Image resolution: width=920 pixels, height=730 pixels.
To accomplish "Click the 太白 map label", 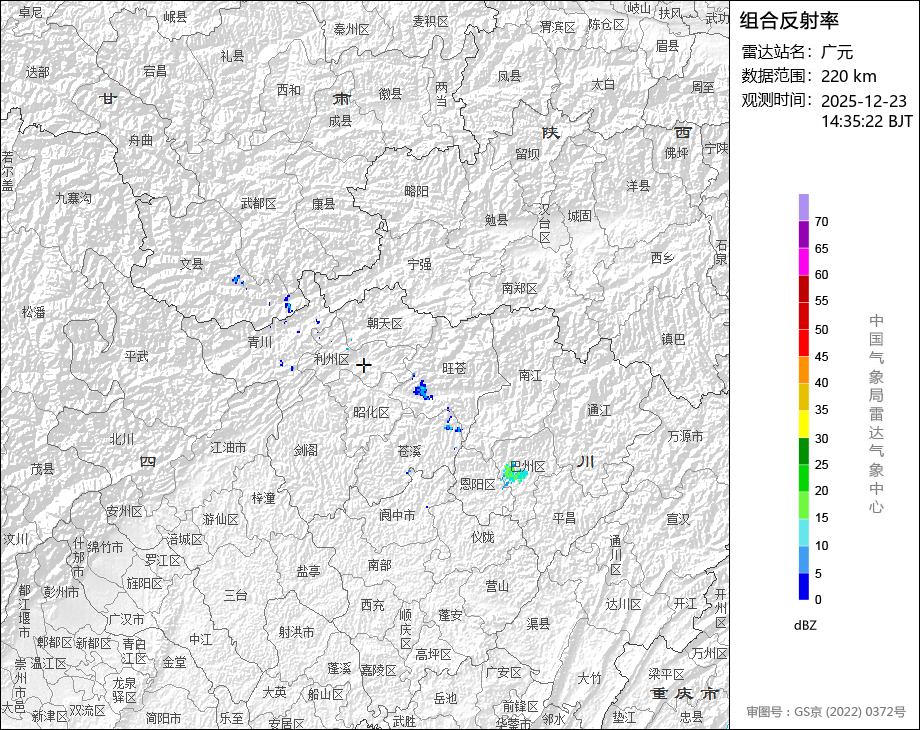I will pos(603,85).
